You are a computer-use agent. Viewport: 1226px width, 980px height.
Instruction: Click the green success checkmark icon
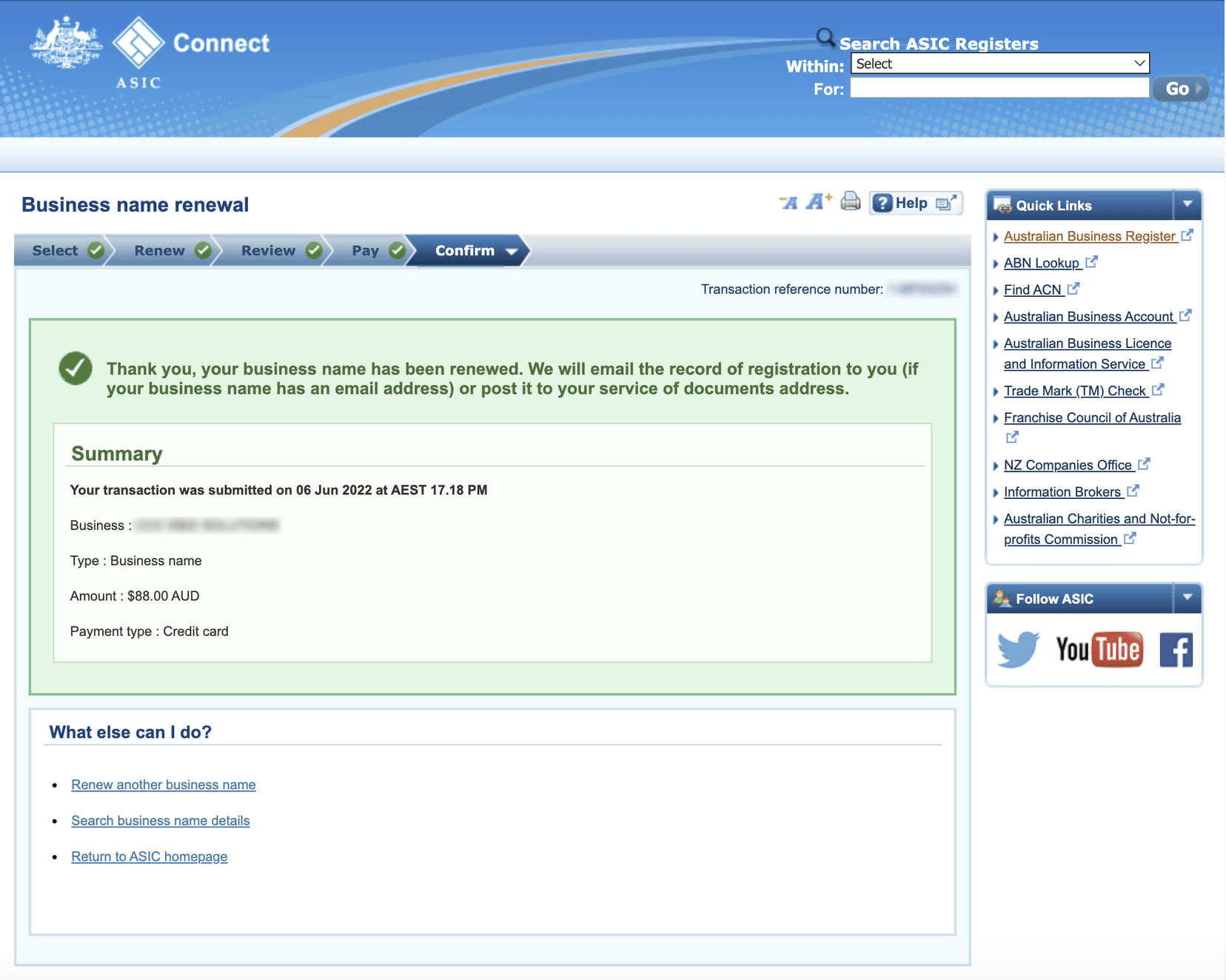click(76, 368)
